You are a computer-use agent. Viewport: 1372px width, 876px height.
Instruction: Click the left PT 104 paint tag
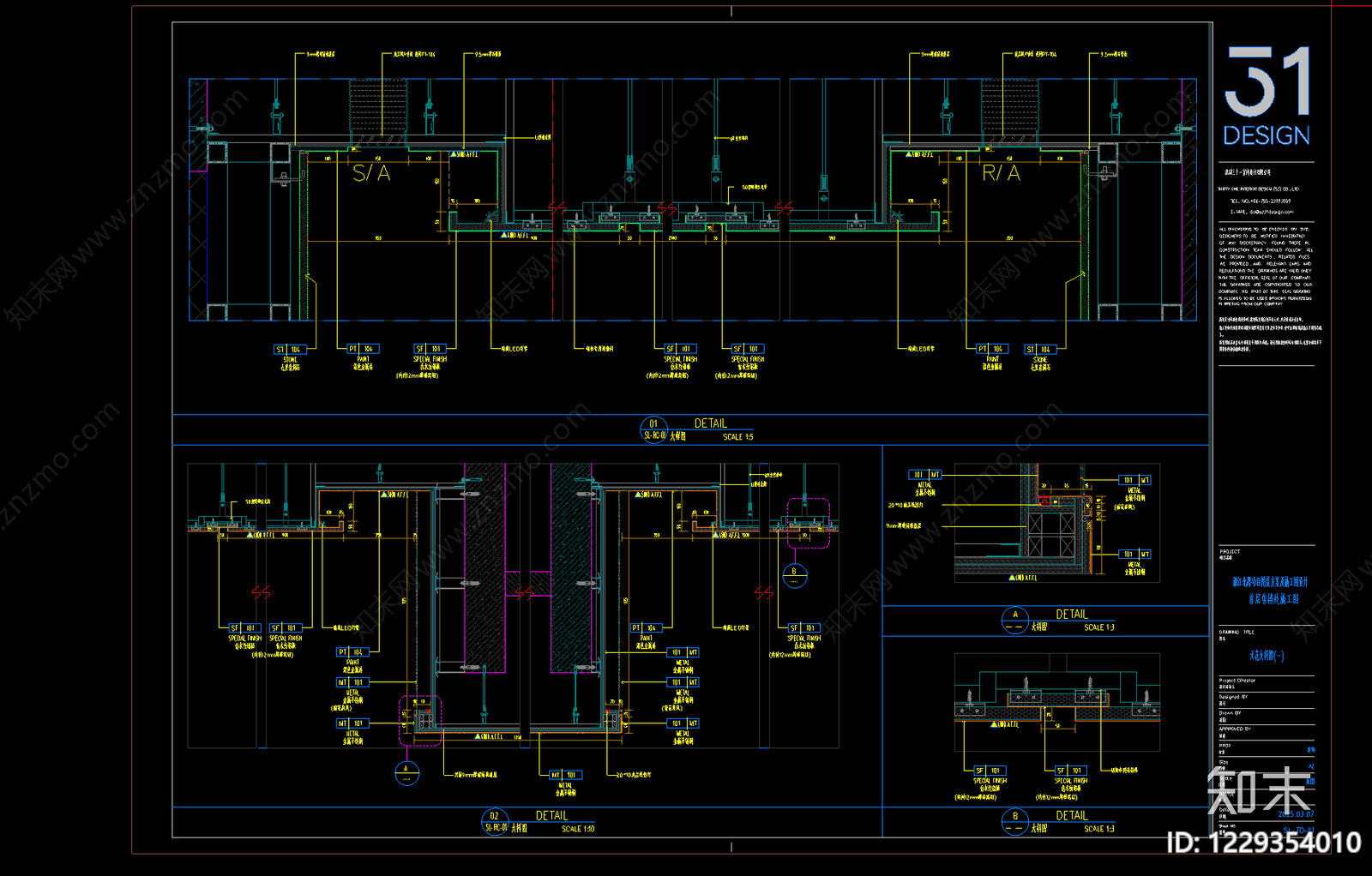click(x=363, y=349)
